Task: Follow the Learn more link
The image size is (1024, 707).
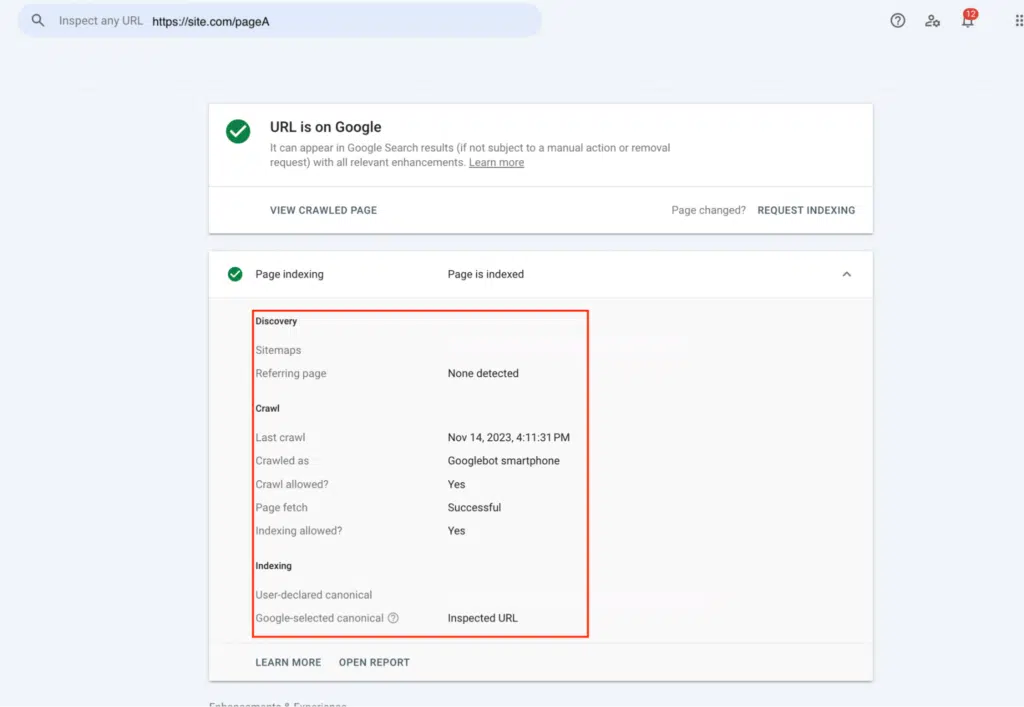Action: (496, 162)
